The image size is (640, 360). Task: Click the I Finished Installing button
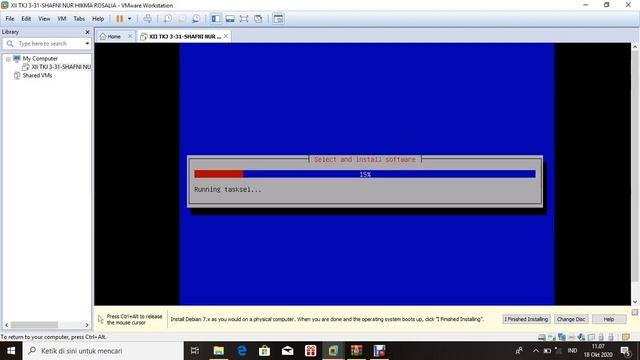click(x=526, y=319)
